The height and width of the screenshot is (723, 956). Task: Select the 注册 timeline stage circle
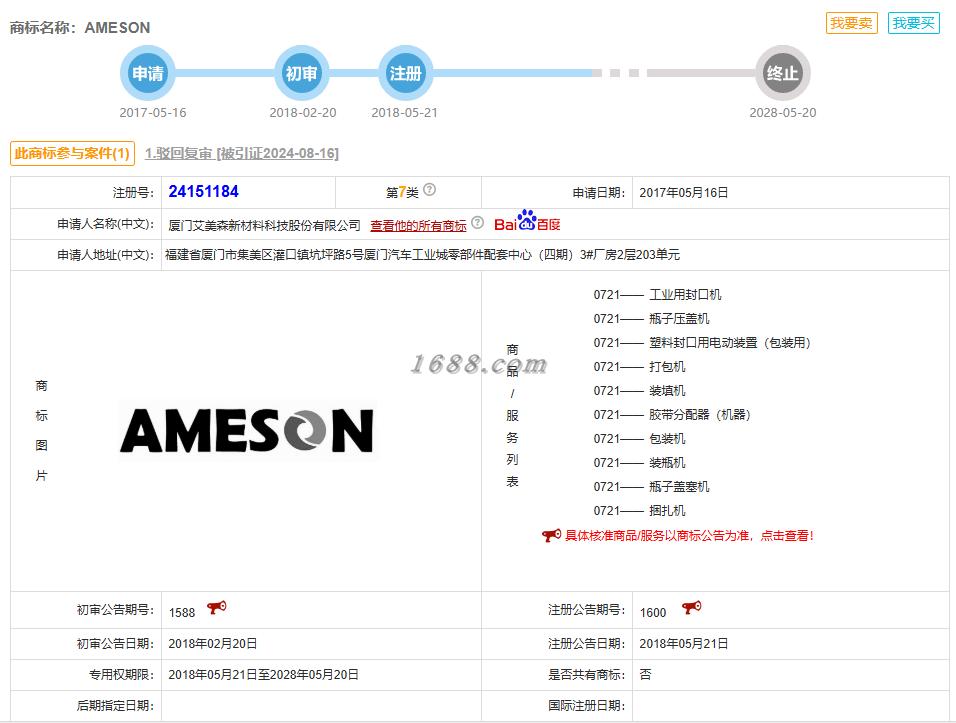tap(405, 73)
